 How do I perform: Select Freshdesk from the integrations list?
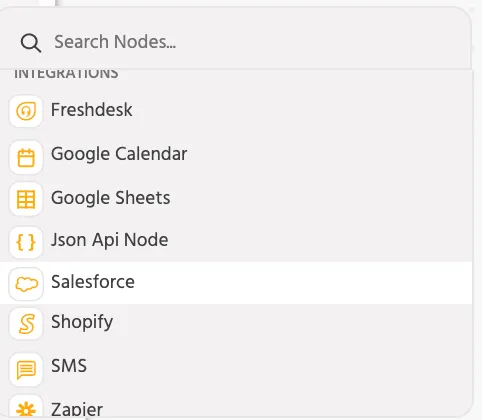pyautogui.click(x=91, y=110)
